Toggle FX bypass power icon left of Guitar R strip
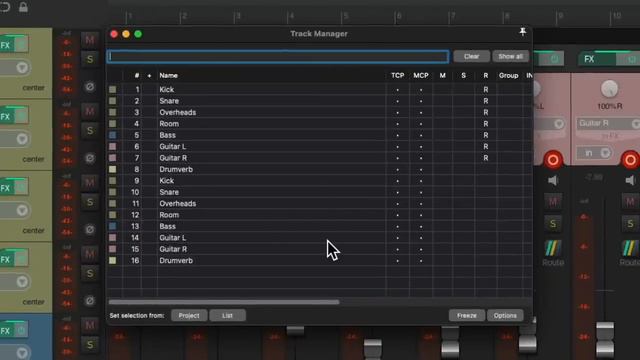The width and height of the screenshot is (640, 360). click(x=554, y=59)
